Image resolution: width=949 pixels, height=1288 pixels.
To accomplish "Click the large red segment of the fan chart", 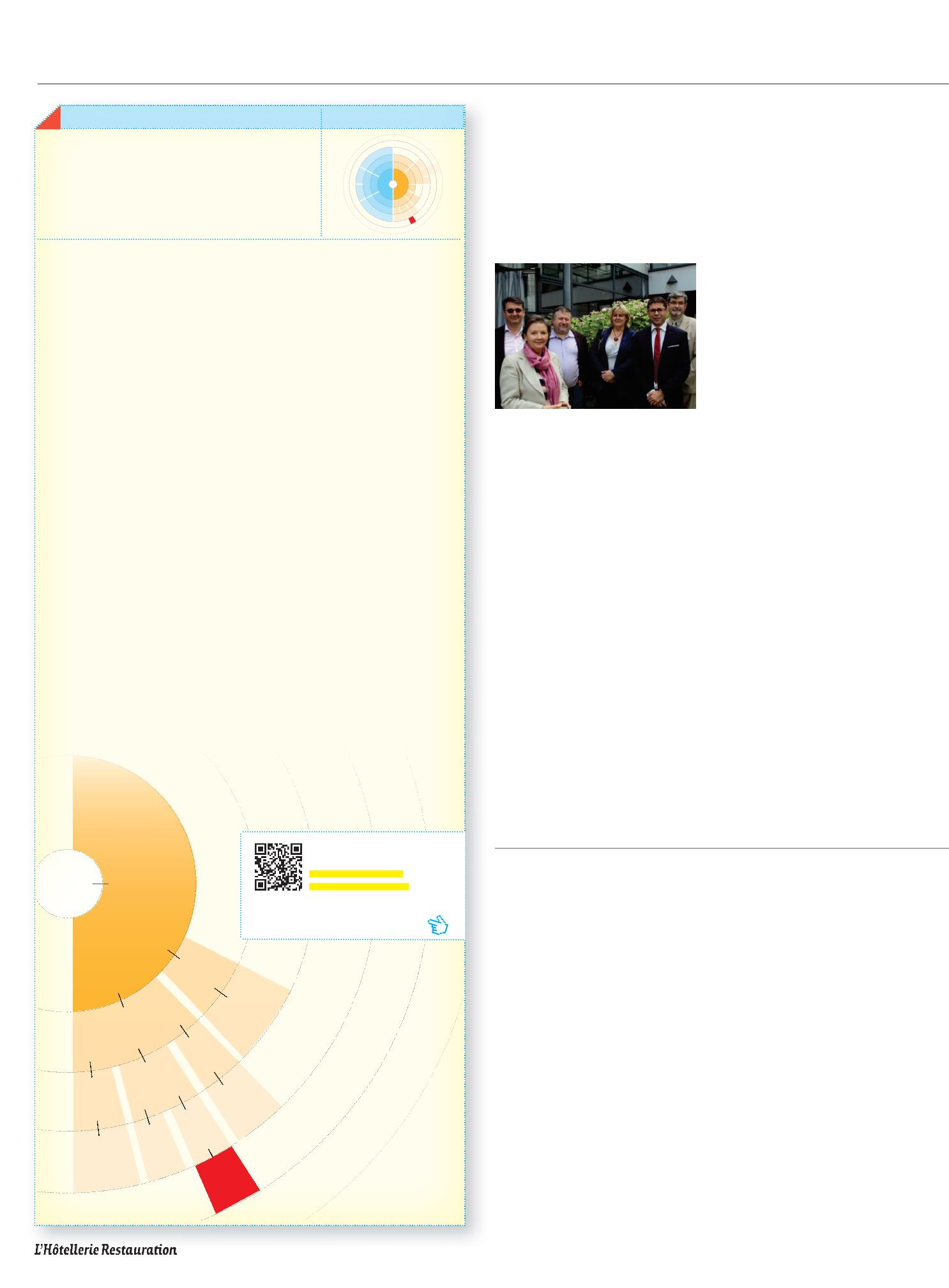I will pyautogui.click(x=227, y=1179).
